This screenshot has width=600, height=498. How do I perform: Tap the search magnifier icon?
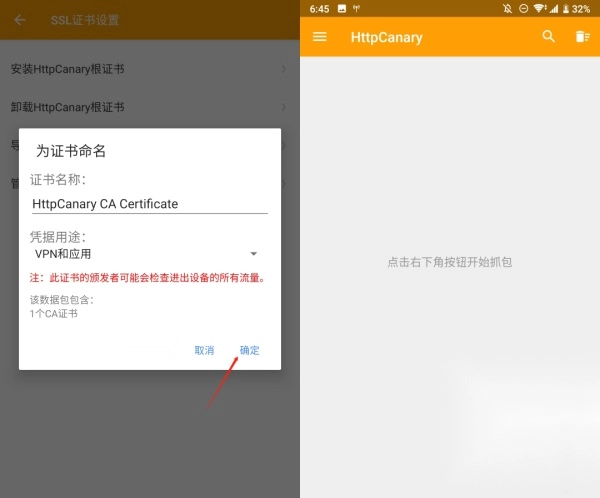(548, 37)
